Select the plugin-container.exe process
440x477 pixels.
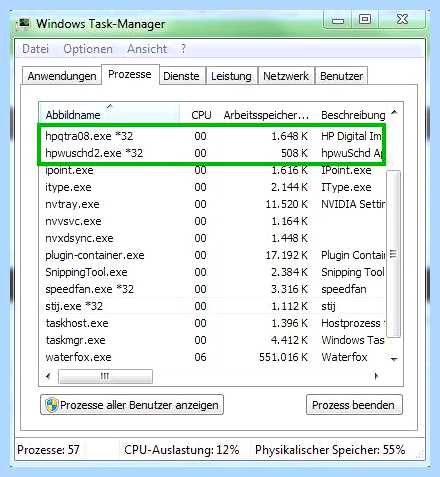pos(212,255)
